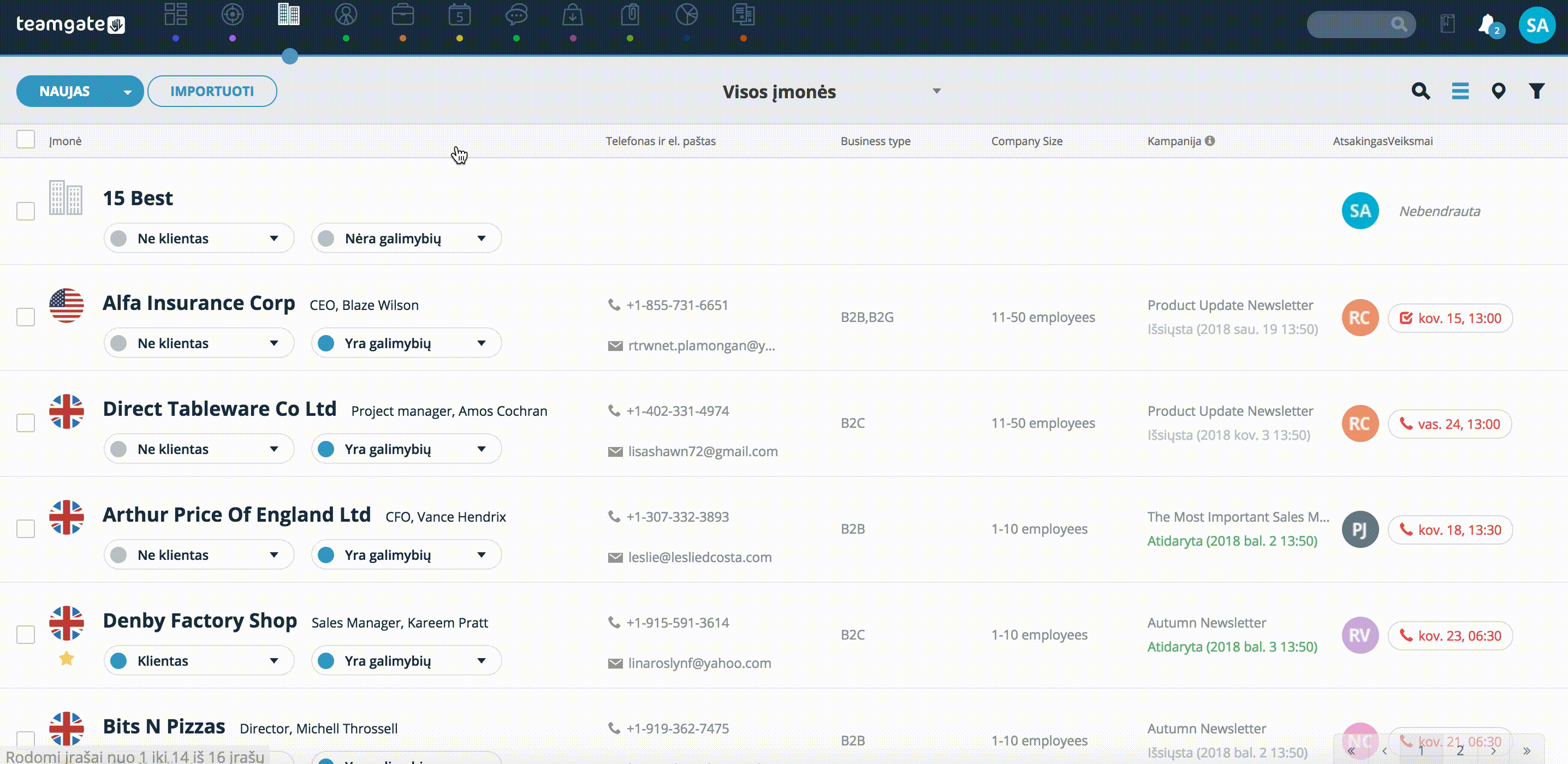Image resolution: width=1568 pixels, height=764 pixels.
Task: Click the 'vas. 24, 13:00' call activity button
Action: point(1450,424)
